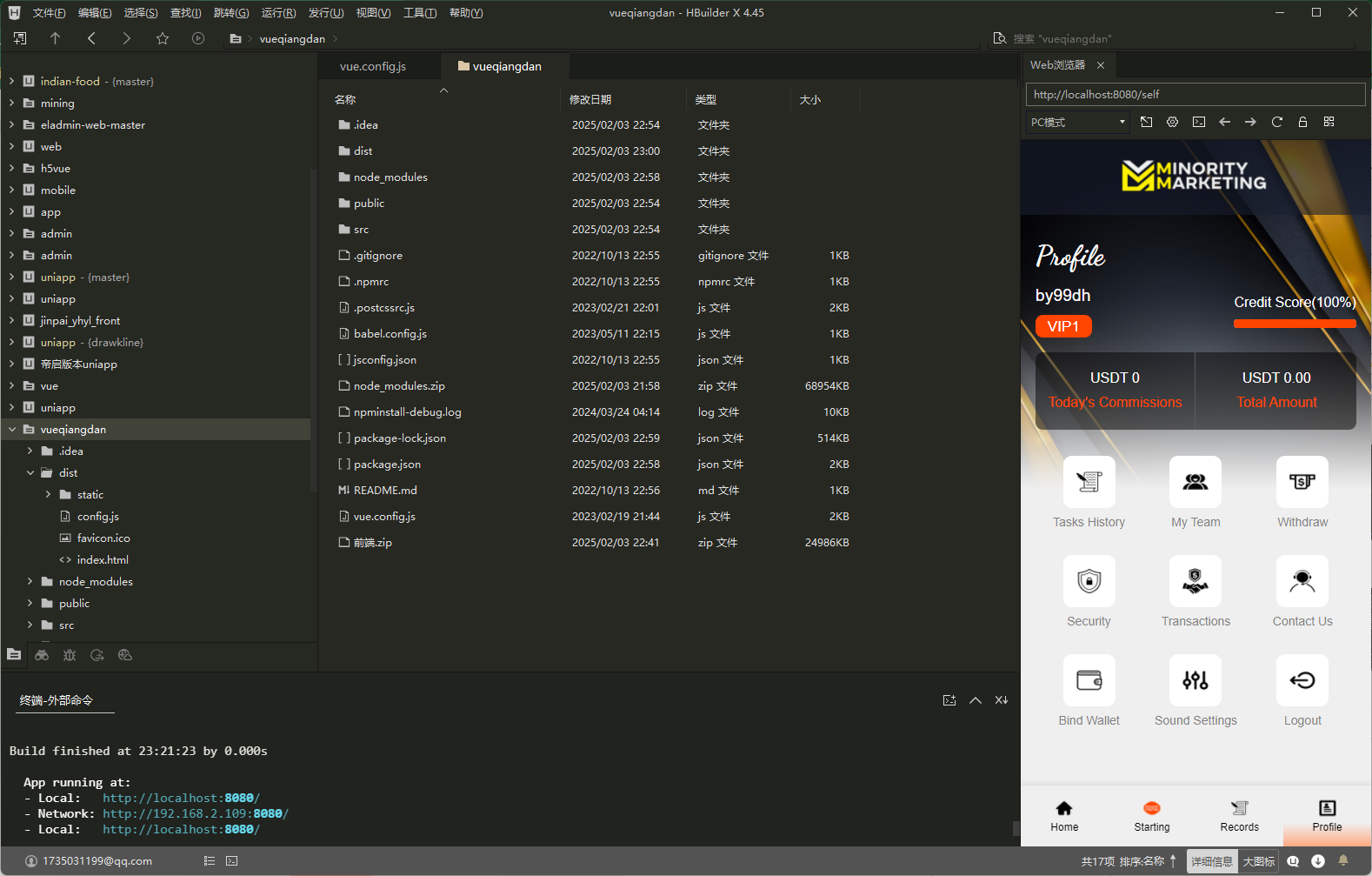The image size is (1372, 876).
Task: Open the 运行(R) menu
Action: (278, 13)
